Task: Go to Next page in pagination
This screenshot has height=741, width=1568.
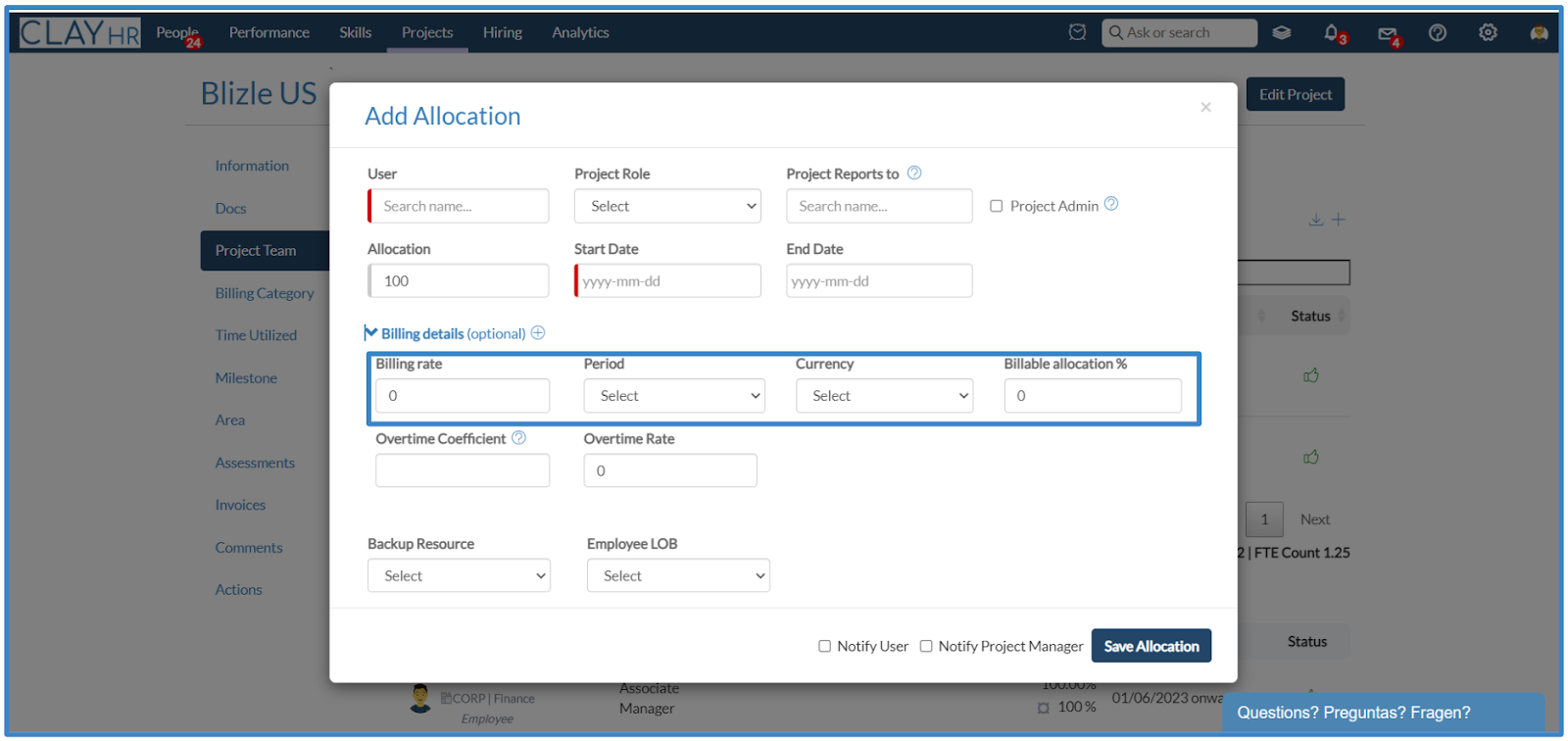Action: pos(1315,519)
